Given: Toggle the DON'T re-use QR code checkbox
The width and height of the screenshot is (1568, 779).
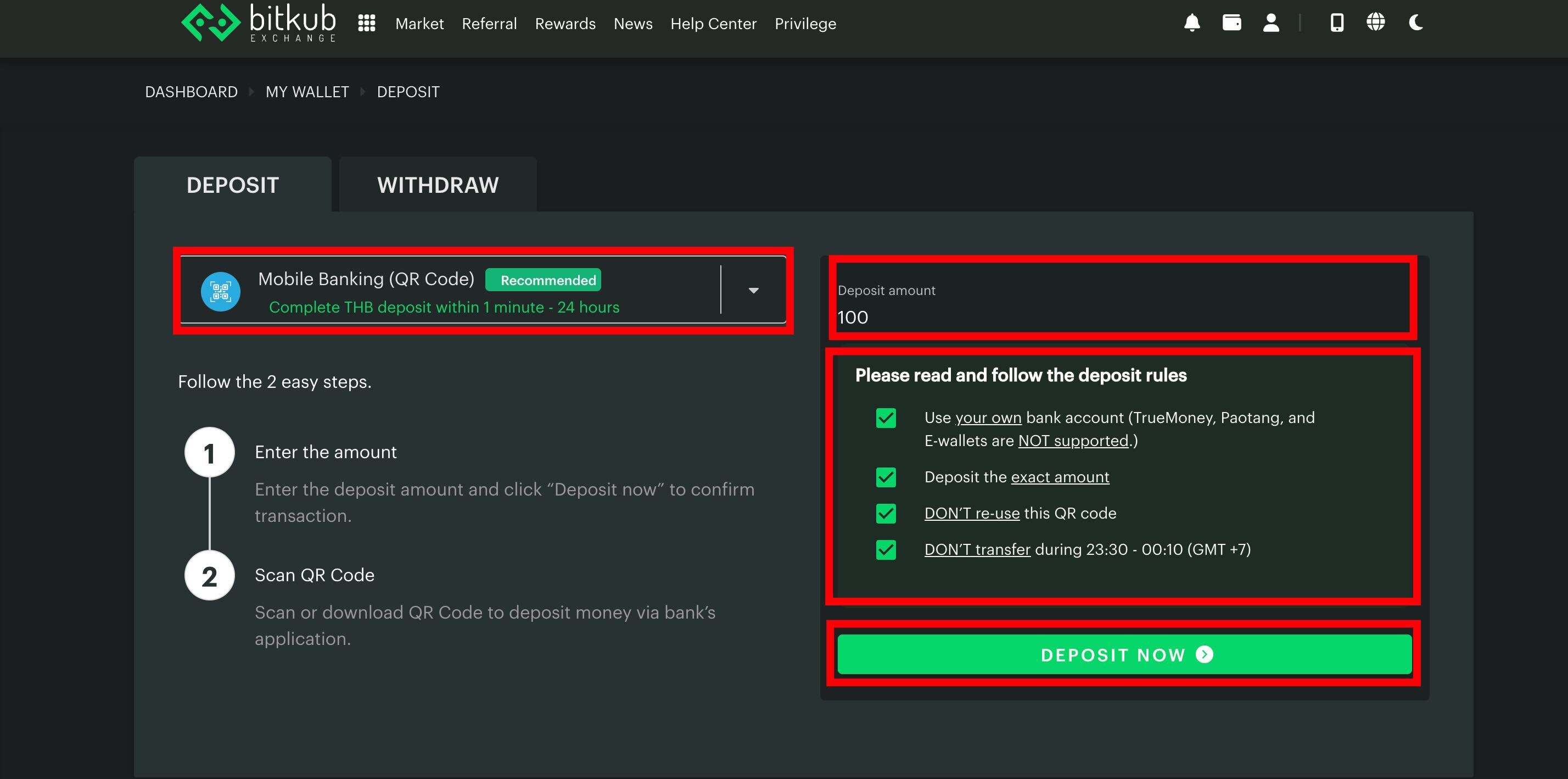Looking at the screenshot, I should point(886,514).
